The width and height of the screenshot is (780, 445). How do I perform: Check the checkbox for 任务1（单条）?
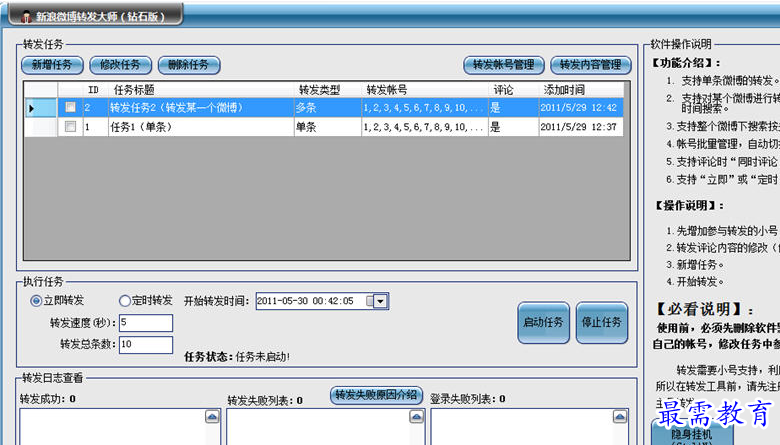[x=71, y=126]
